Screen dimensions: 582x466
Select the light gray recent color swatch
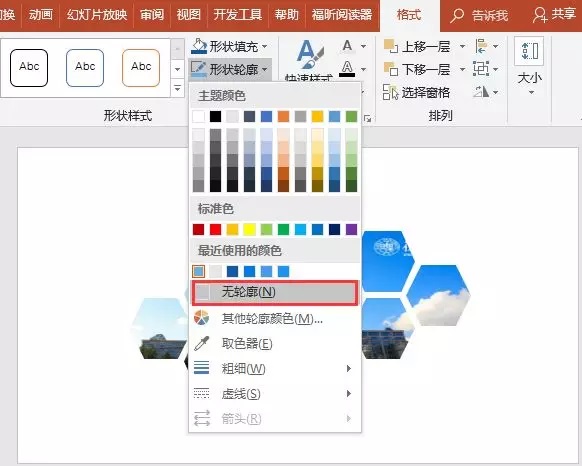coord(215,271)
